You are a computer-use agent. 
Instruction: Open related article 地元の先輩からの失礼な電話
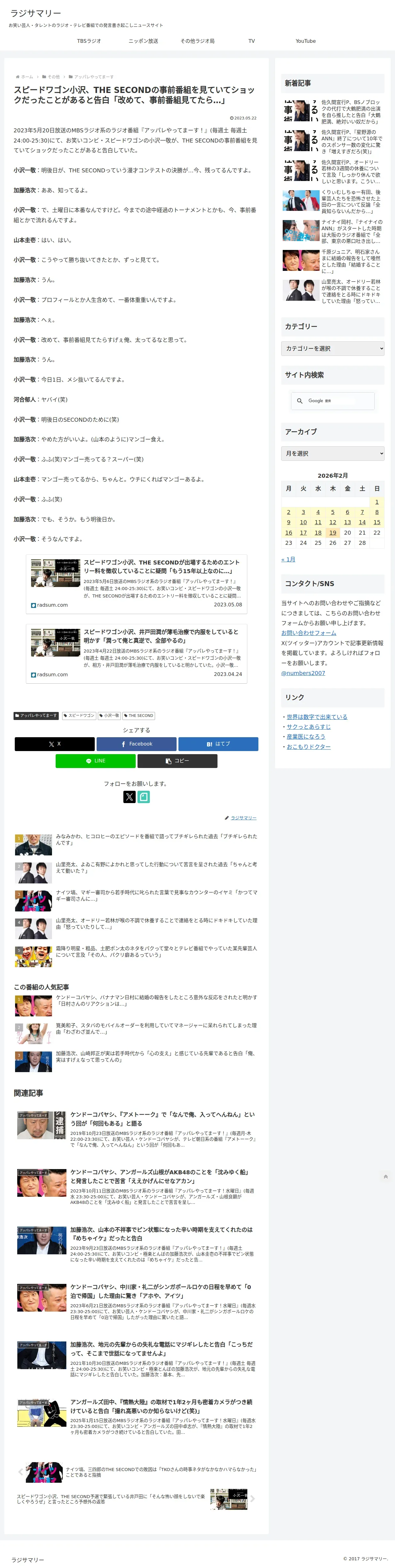(136, 1360)
